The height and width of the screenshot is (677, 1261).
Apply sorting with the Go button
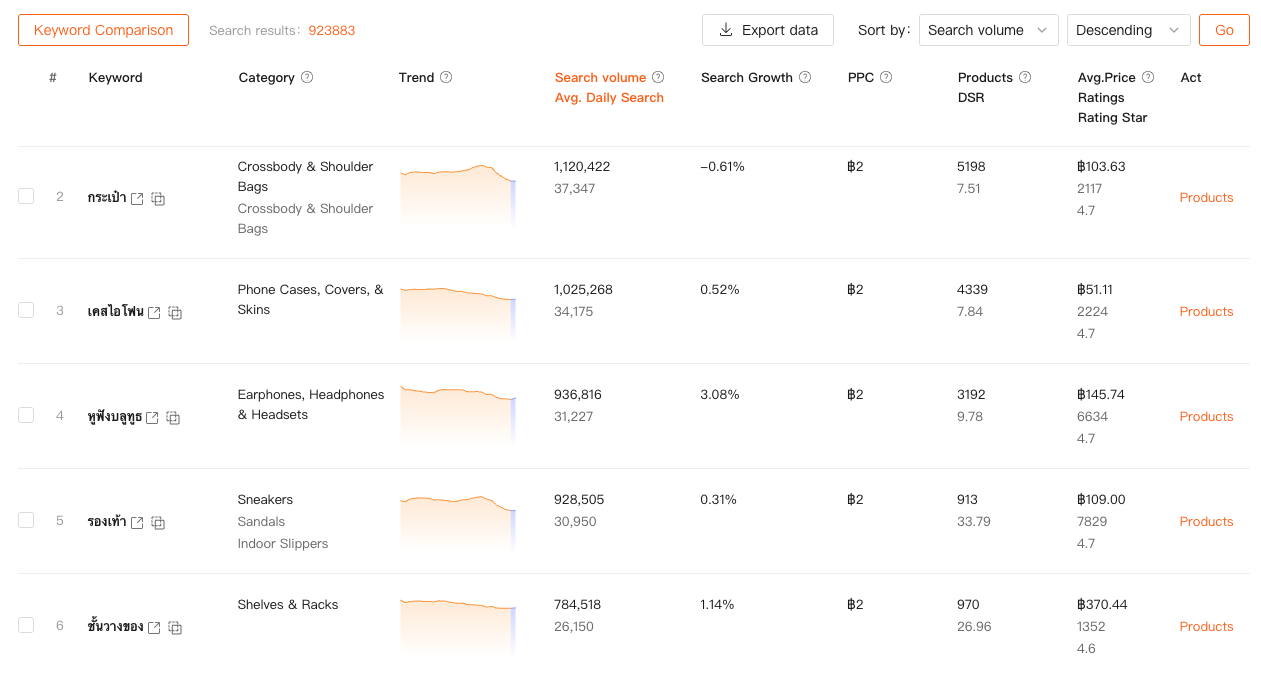click(1224, 30)
